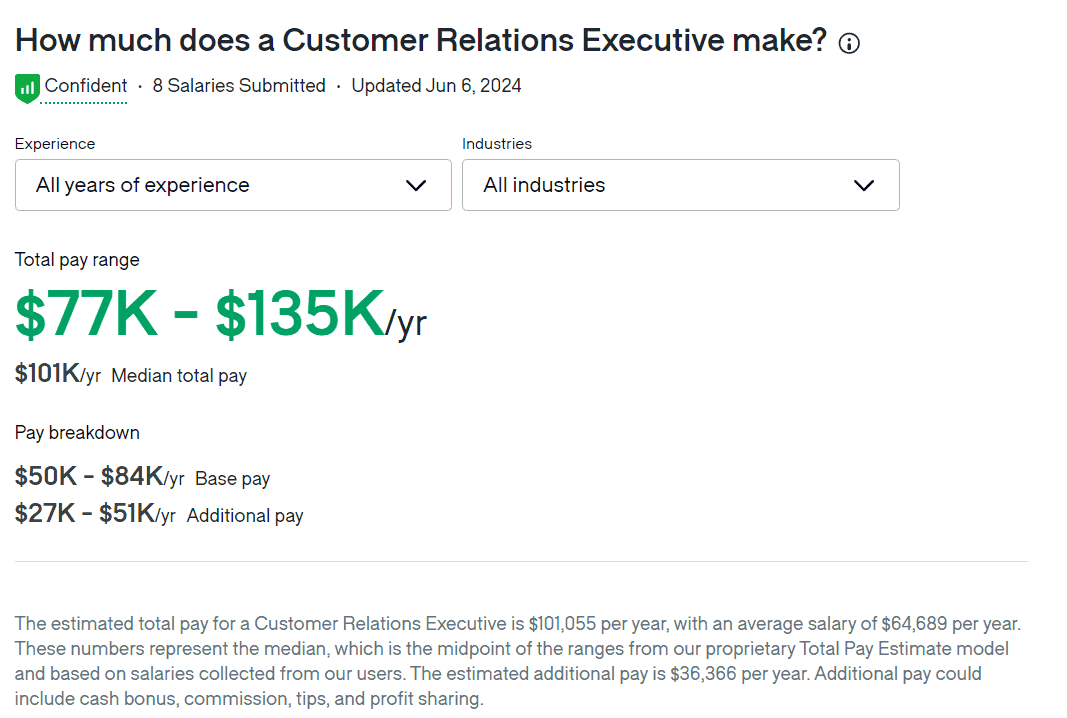Image resolution: width=1067 pixels, height=718 pixels.
Task: Click the 8 Salaries Submitted link
Action: [239, 86]
